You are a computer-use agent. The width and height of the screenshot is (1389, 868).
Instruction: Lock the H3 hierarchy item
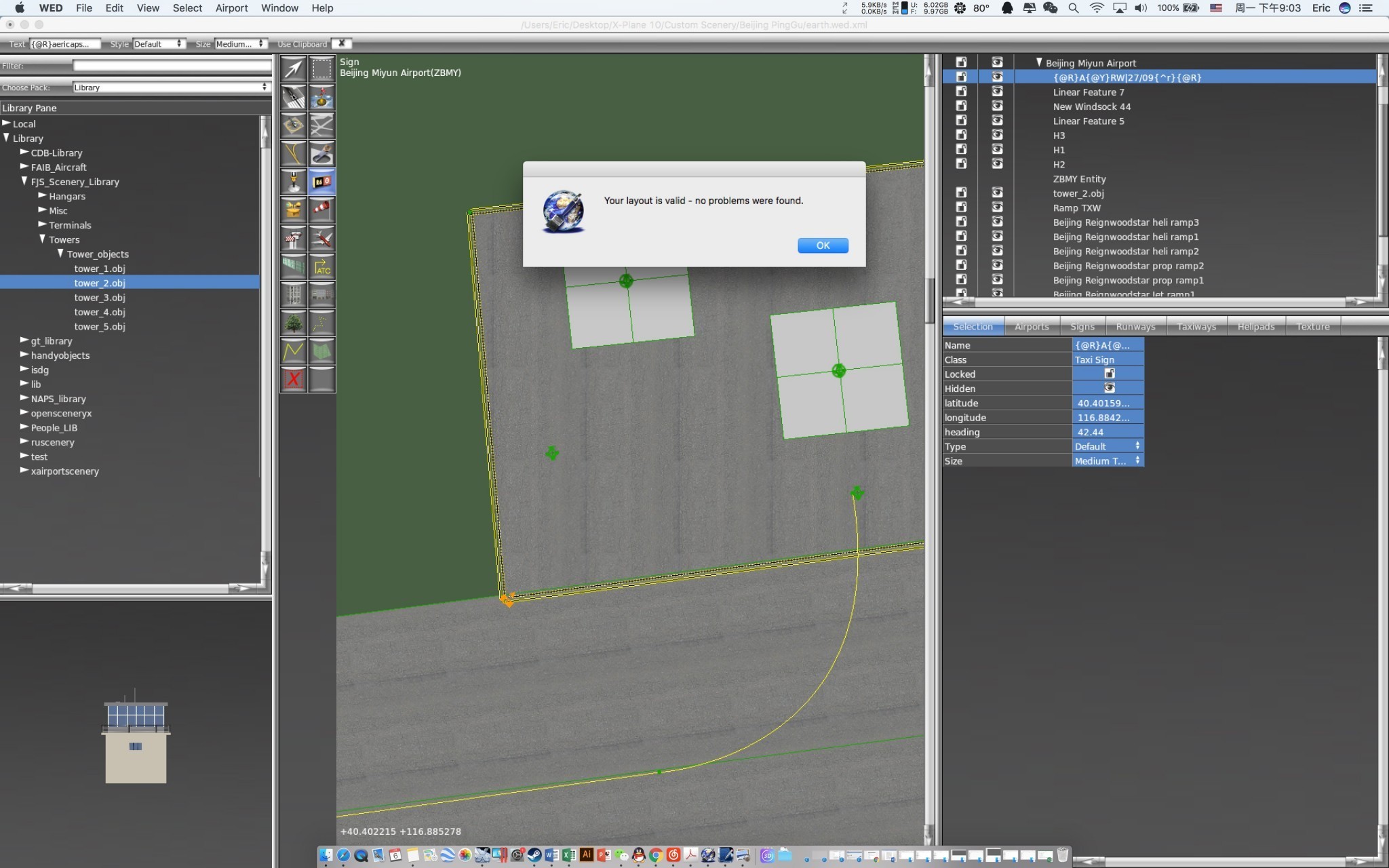click(x=961, y=135)
